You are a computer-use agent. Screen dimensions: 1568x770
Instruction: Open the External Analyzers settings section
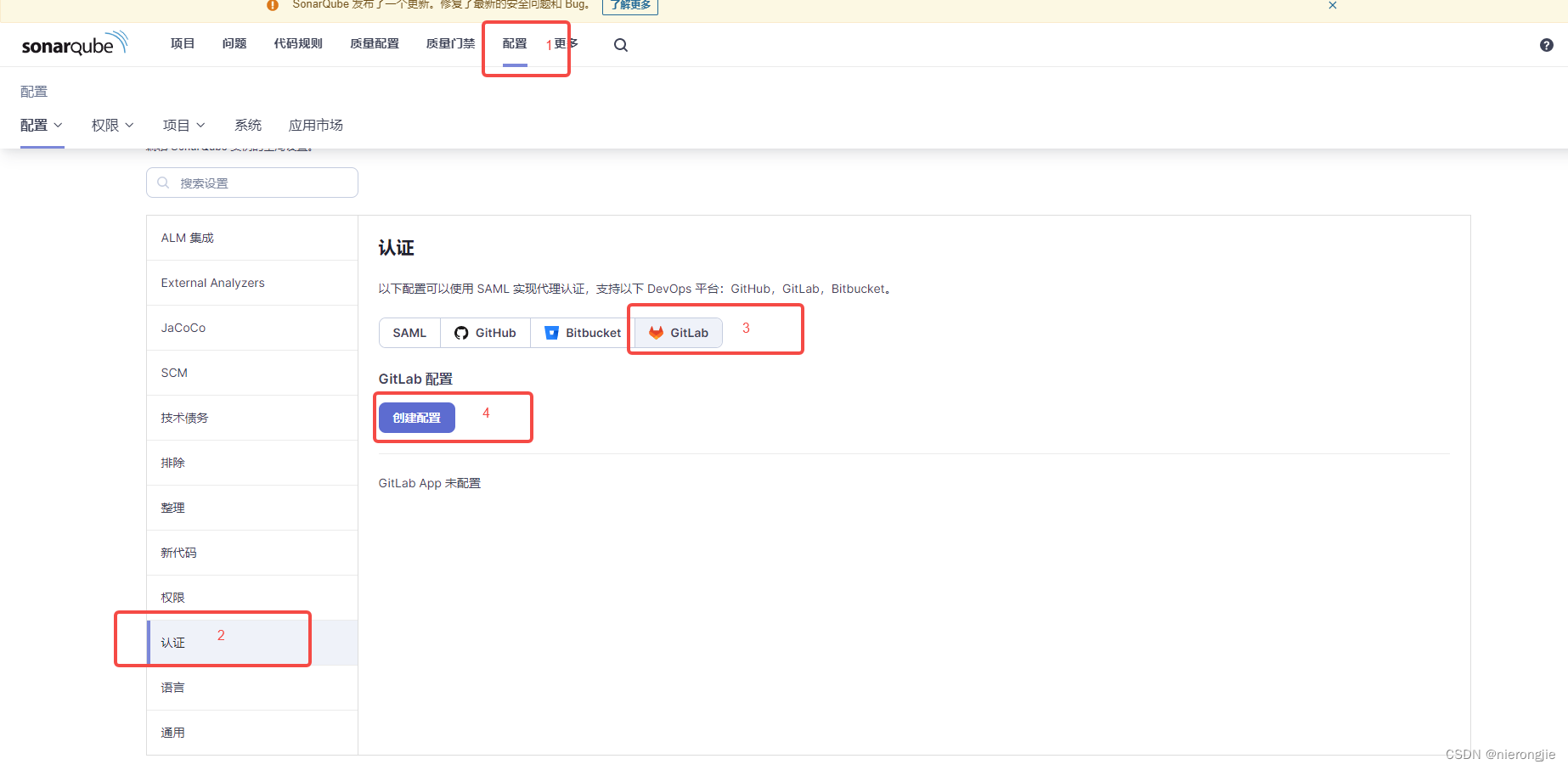[x=212, y=282]
